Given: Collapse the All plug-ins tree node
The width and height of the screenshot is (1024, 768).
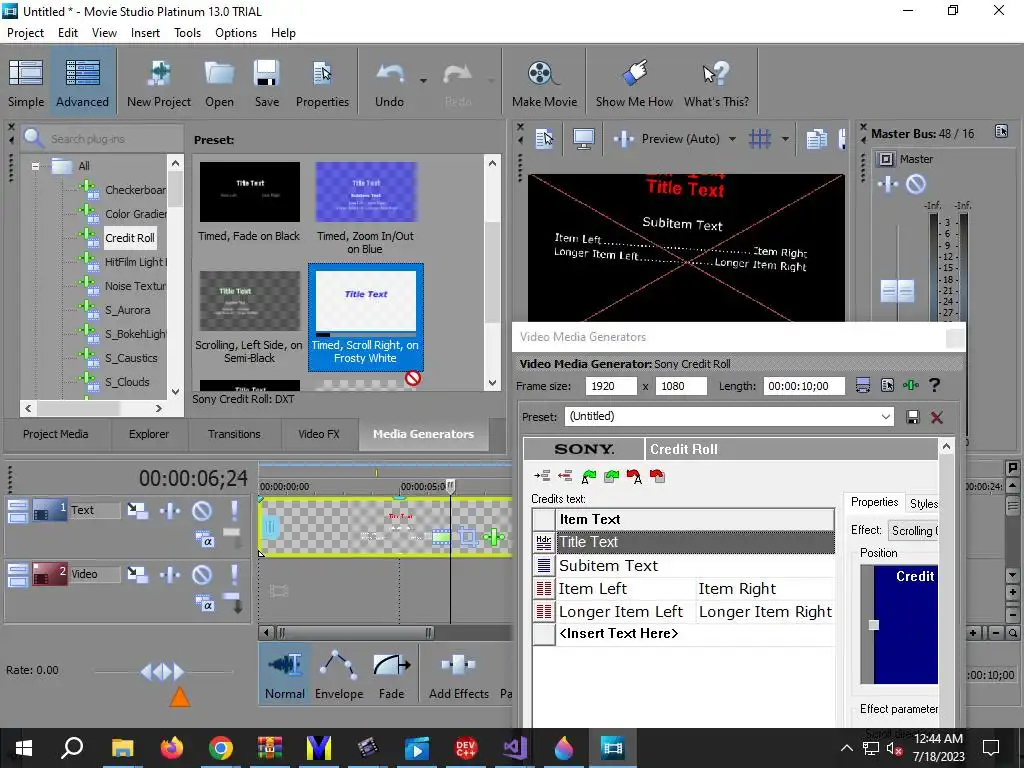Looking at the screenshot, I should click(x=35, y=166).
